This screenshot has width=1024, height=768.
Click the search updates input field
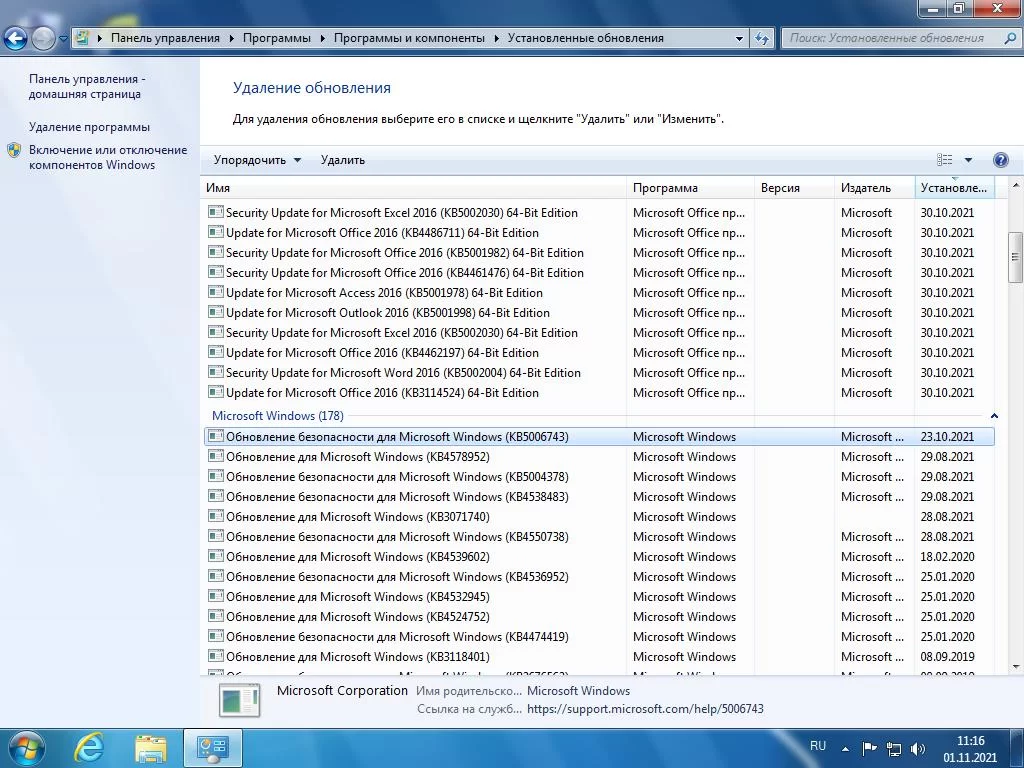[x=885, y=38]
